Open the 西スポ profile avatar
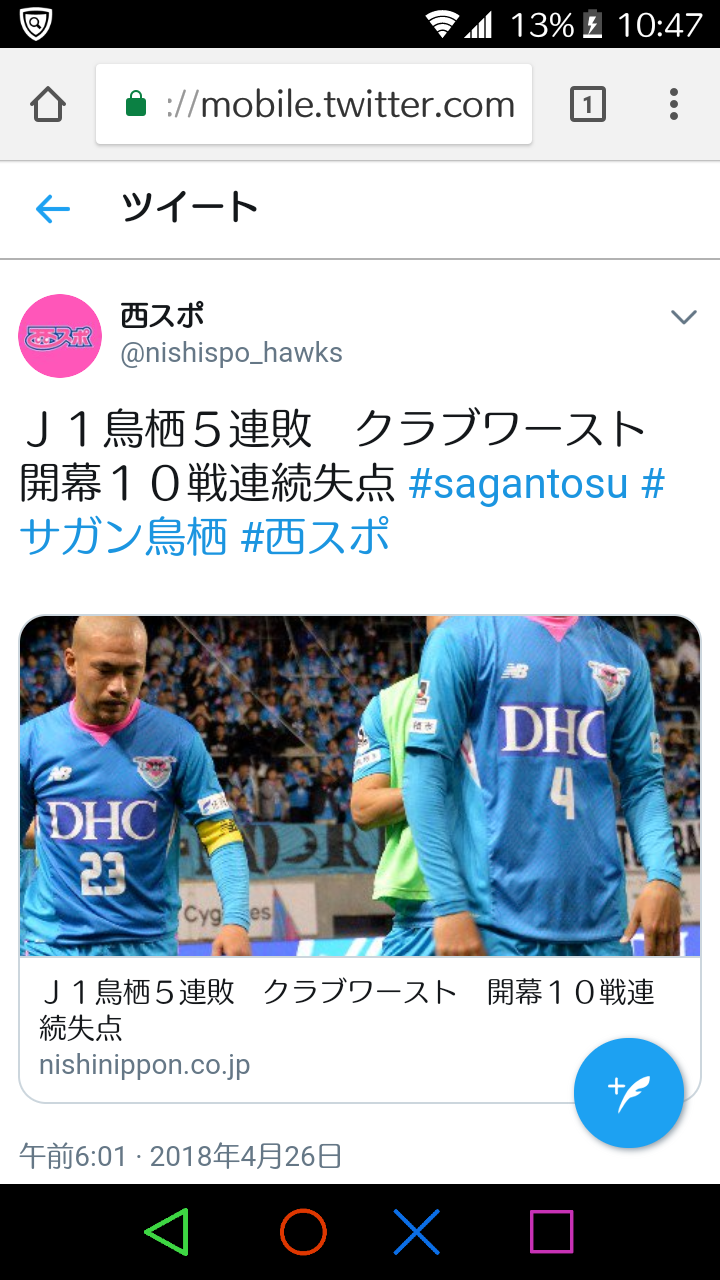This screenshot has height=1280, width=720. [x=61, y=335]
